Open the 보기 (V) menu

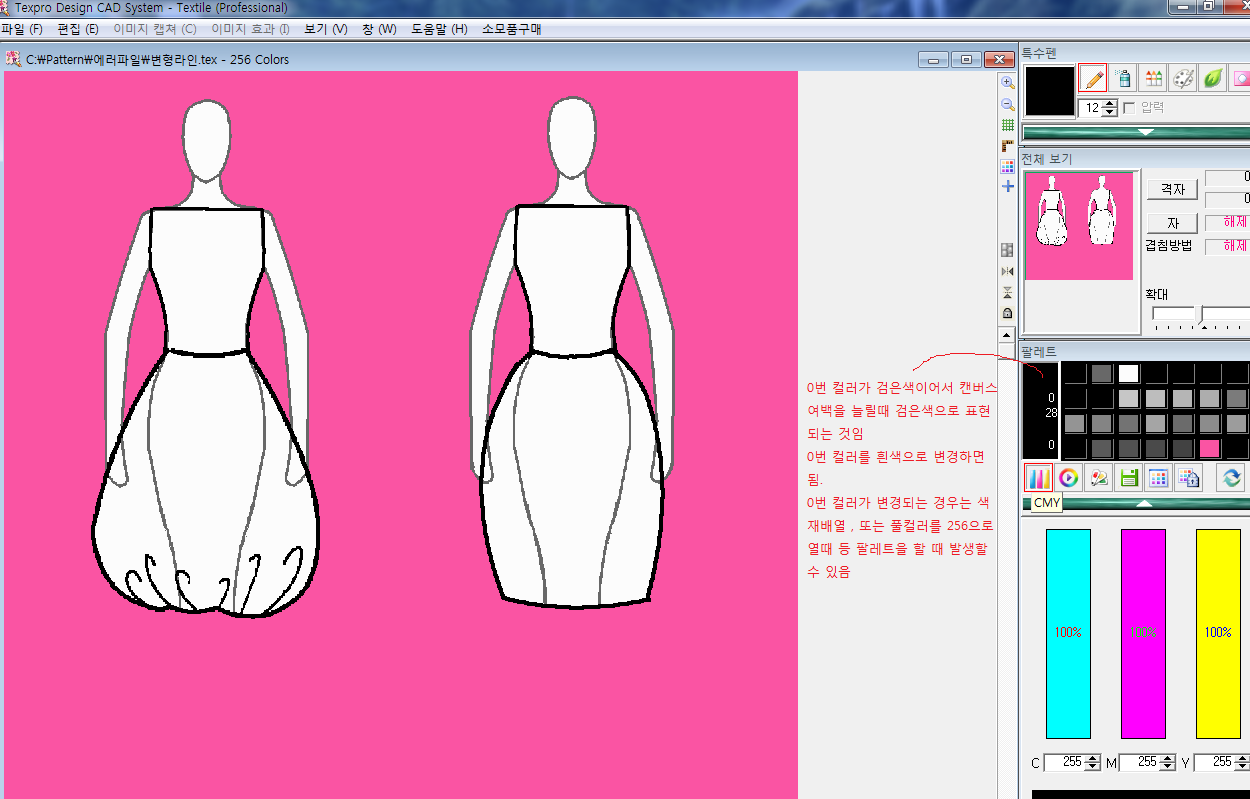tap(325, 29)
